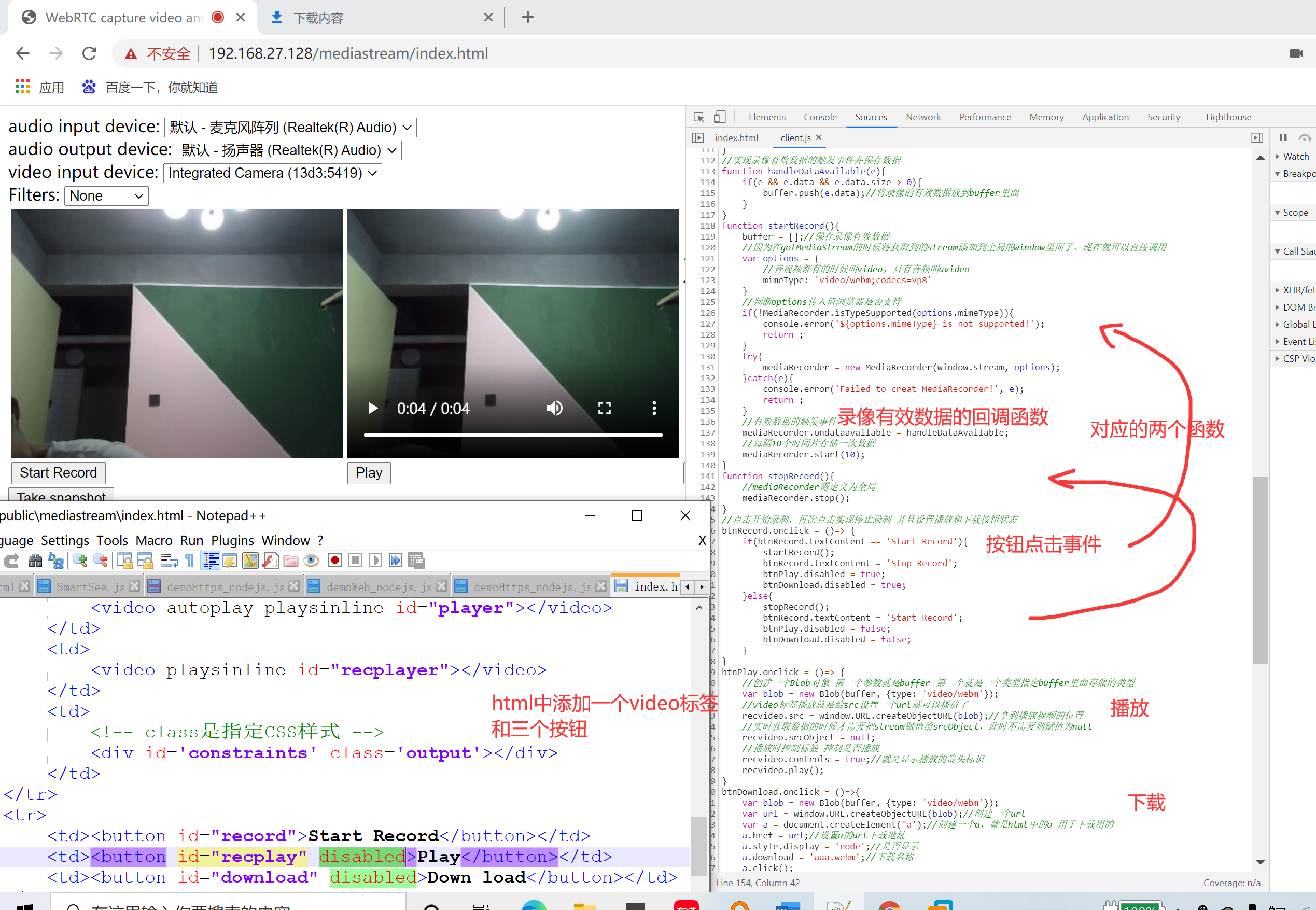The width and height of the screenshot is (1316, 910).
Task: Start macro recording with red dot icon
Action: 335,561
